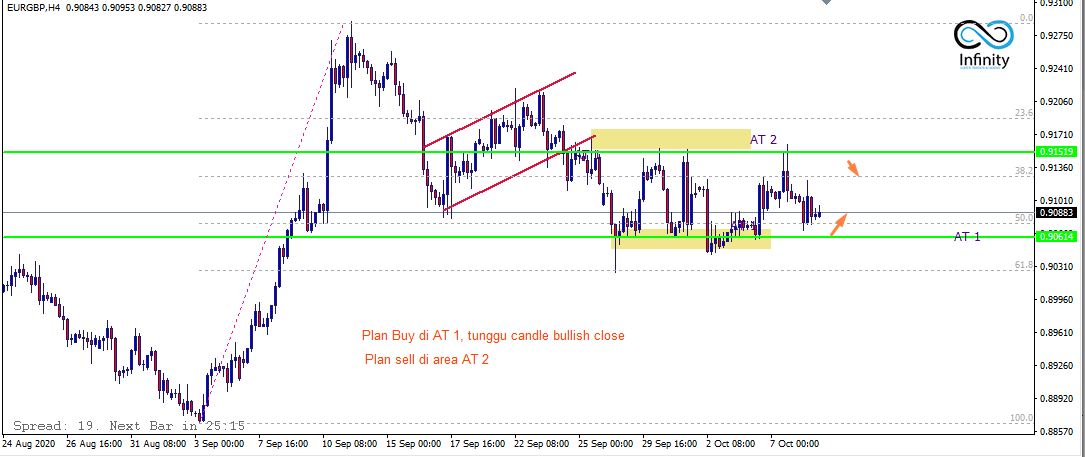Click 0.89610 on the price axis
Screen dimensions: 1085x457
click(1055, 333)
